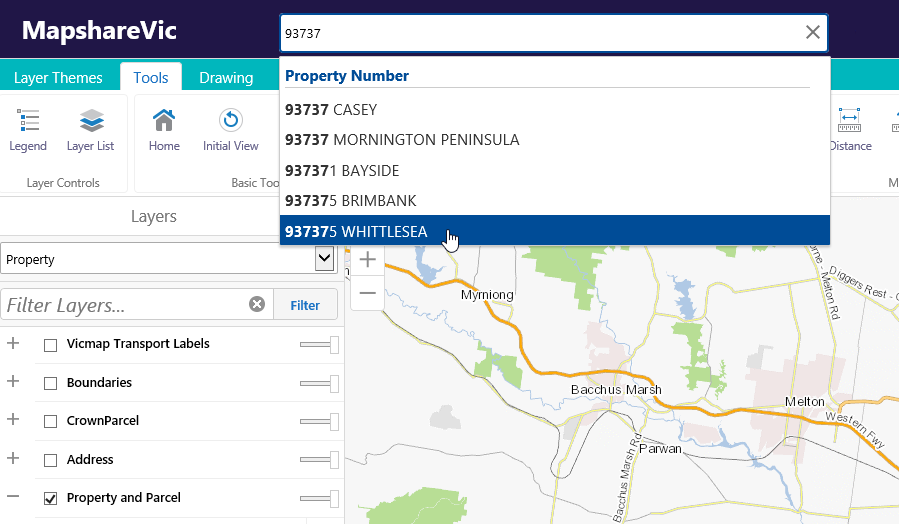Reset map with Initial View
Screen dimensions: 899x524
pos(230,130)
